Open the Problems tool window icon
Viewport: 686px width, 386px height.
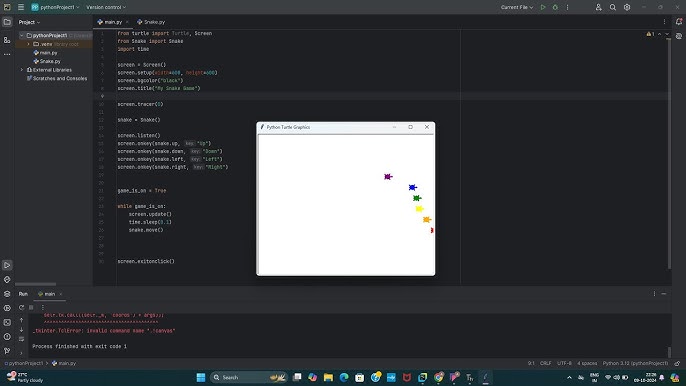point(7,337)
